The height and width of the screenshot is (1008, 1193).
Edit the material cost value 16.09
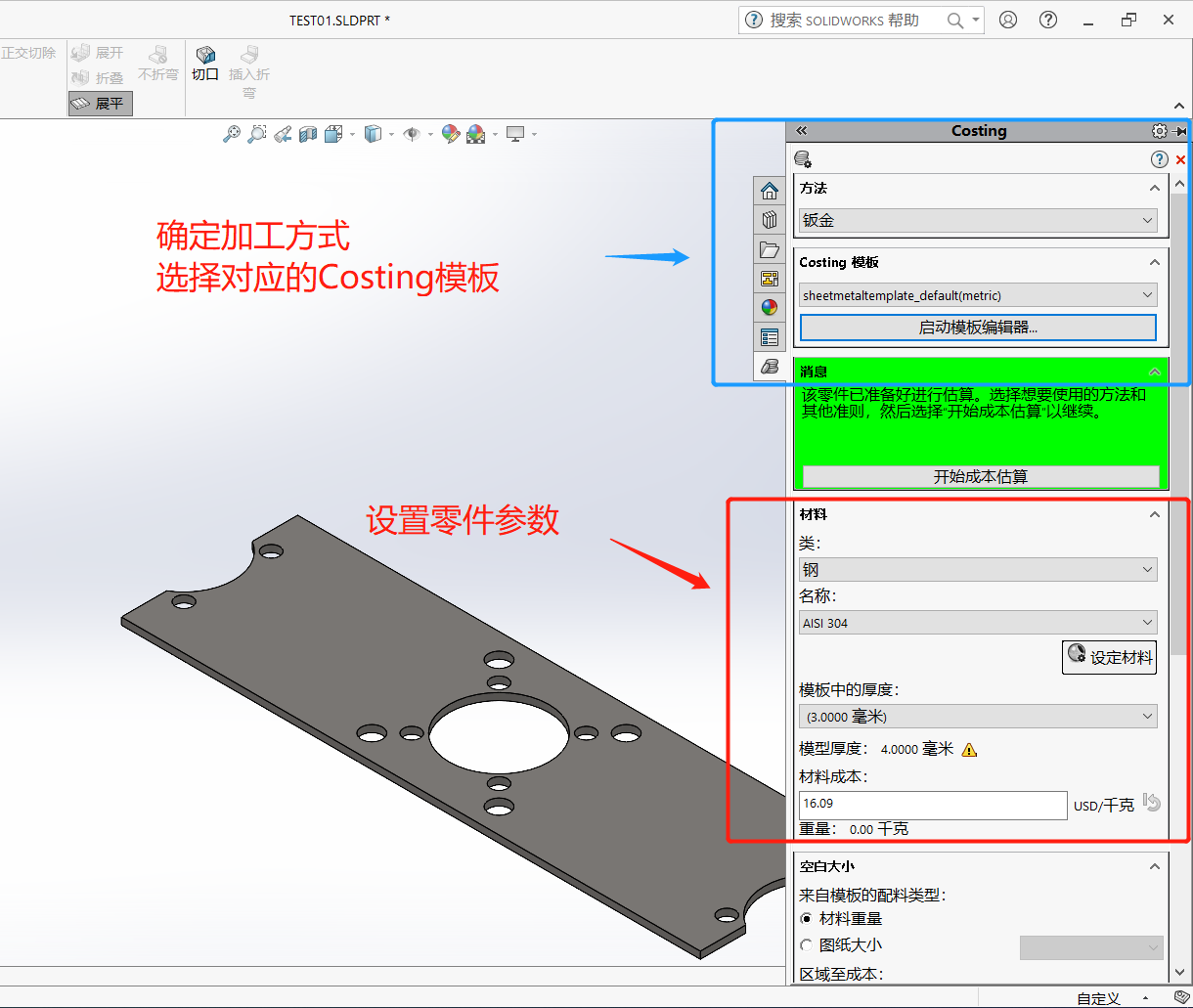point(932,805)
